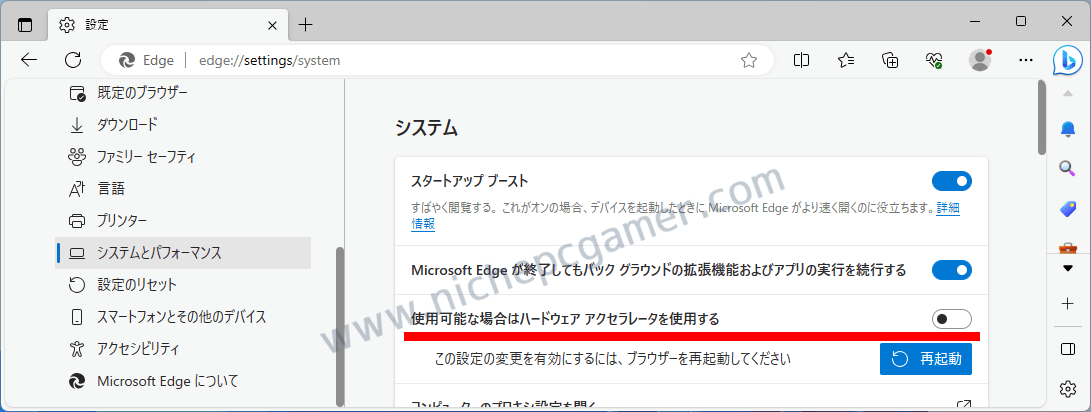Open Settings and more ellipsis menu
Screen dimensions: 1091x412
pos(1026,61)
